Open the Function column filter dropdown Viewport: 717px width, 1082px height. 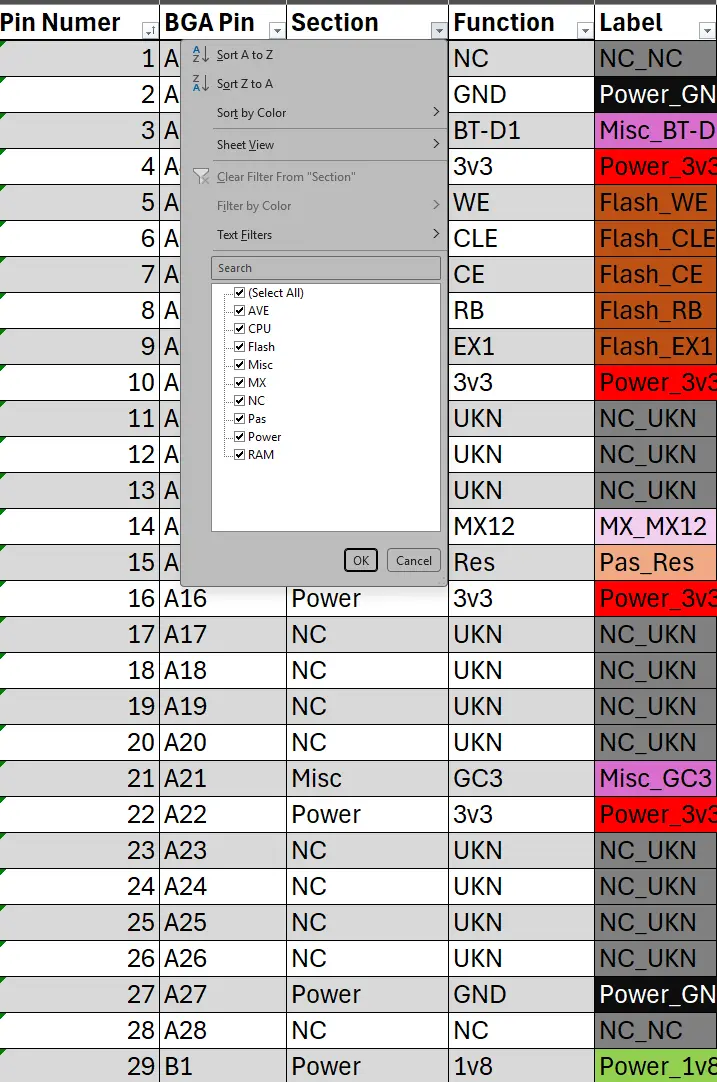click(x=585, y=30)
